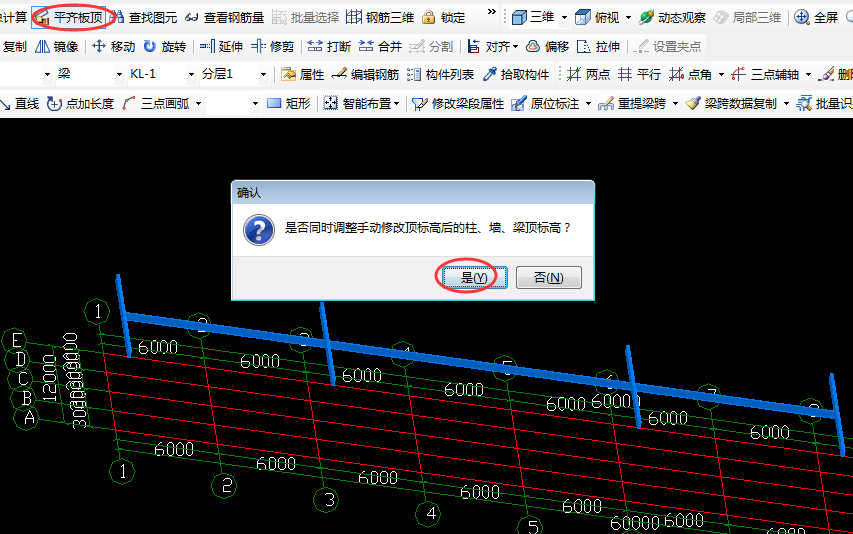Click axis bubble A on the grid
Image resolution: width=853 pixels, height=534 pixels.
27,418
